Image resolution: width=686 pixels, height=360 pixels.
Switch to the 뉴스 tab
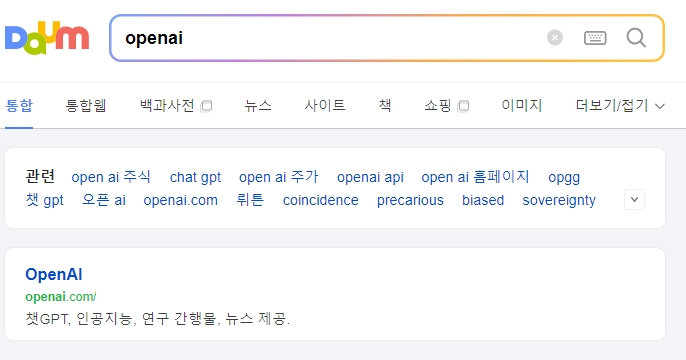point(258,106)
